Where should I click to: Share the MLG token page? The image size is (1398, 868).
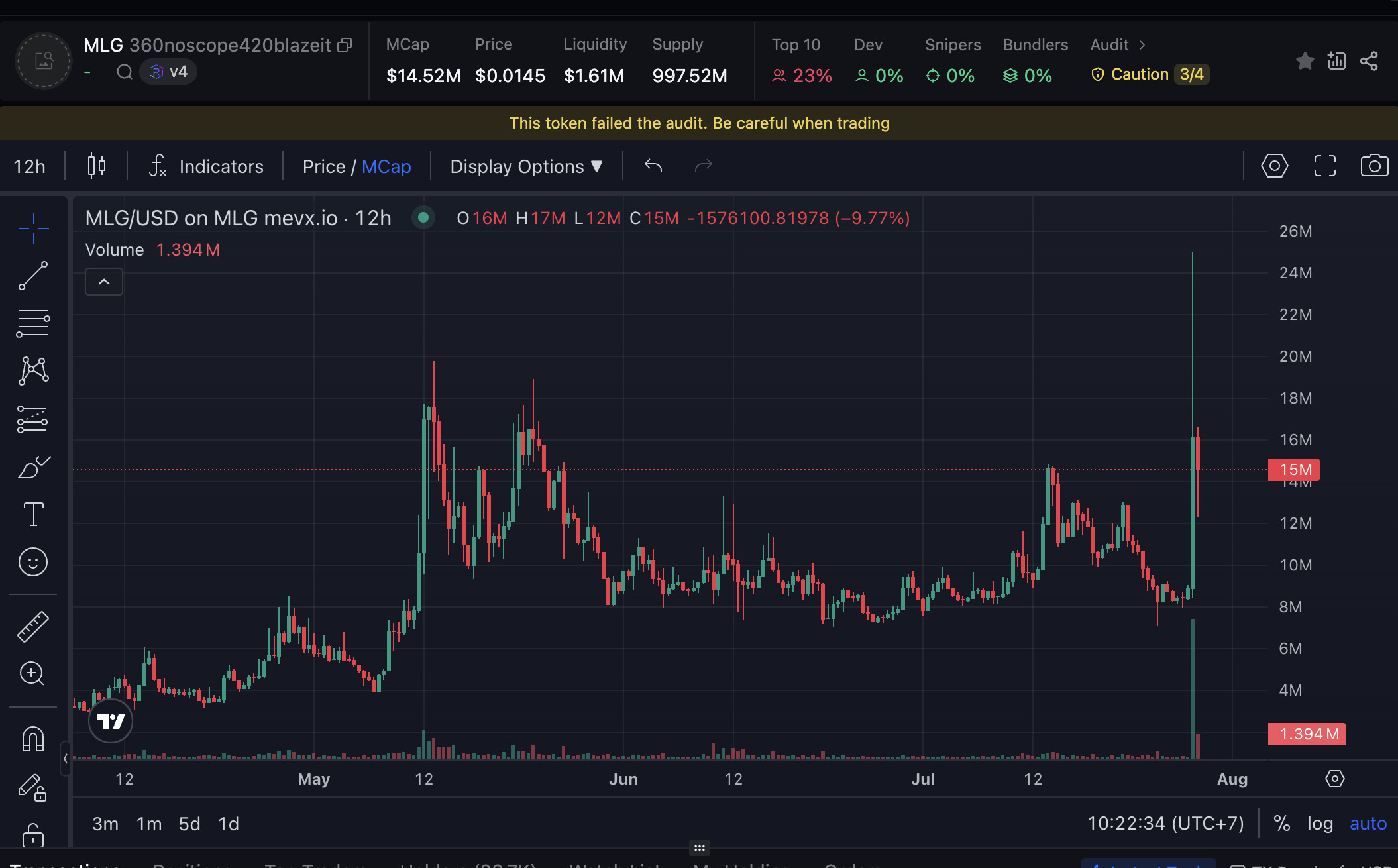click(x=1369, y=61)
